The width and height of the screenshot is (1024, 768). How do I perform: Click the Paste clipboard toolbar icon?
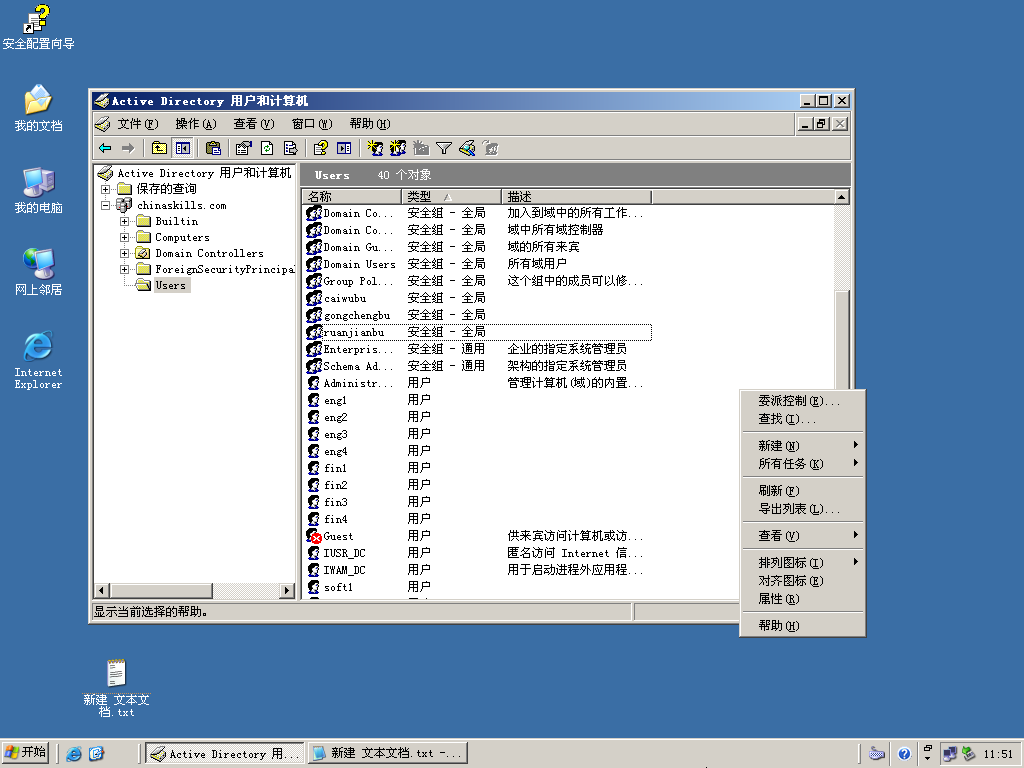[213, 148]
